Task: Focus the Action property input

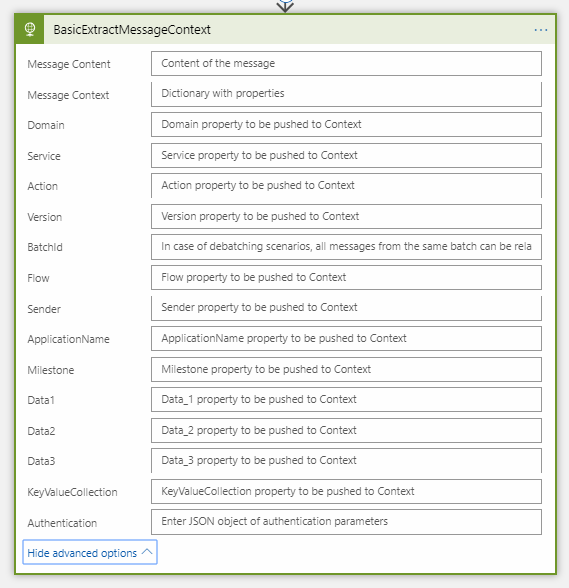Action: pos(346,186)
